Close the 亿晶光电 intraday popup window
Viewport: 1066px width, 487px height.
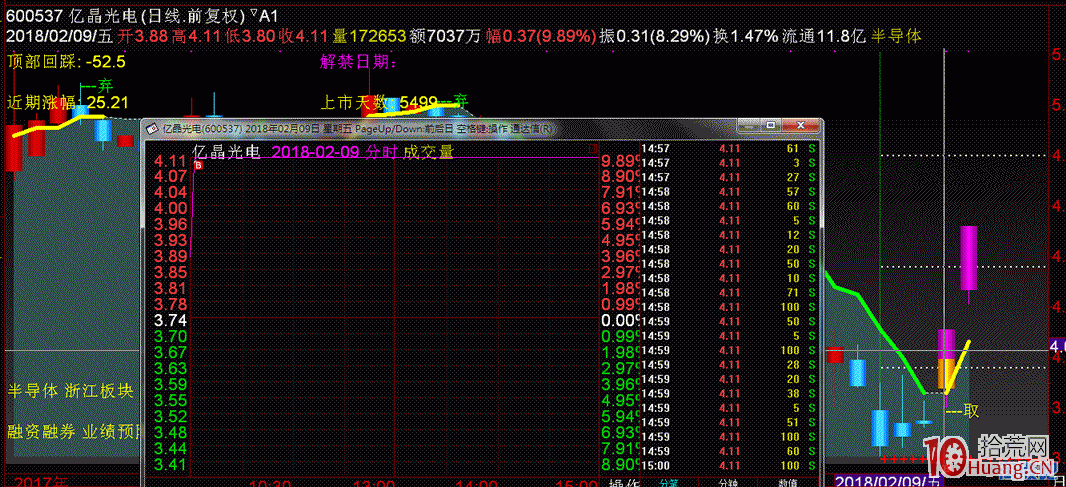point(800,126)
